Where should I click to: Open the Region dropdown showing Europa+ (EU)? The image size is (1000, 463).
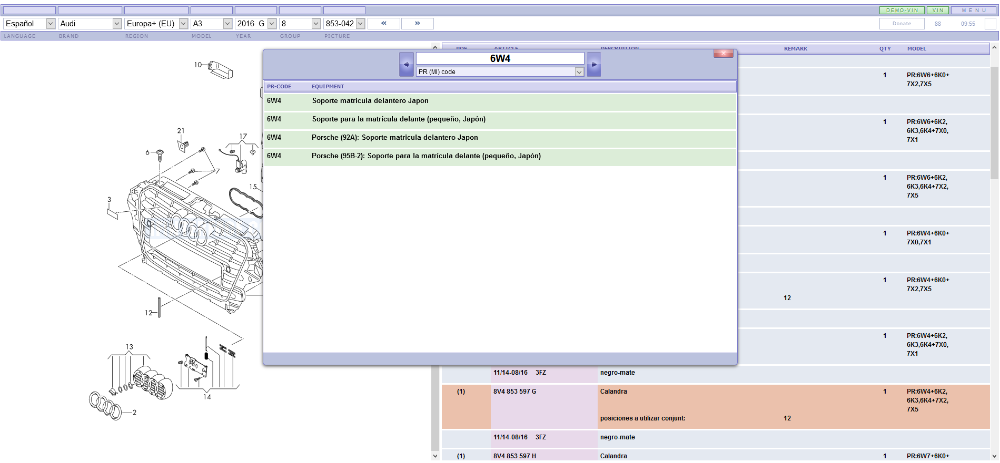coord(156,23)
